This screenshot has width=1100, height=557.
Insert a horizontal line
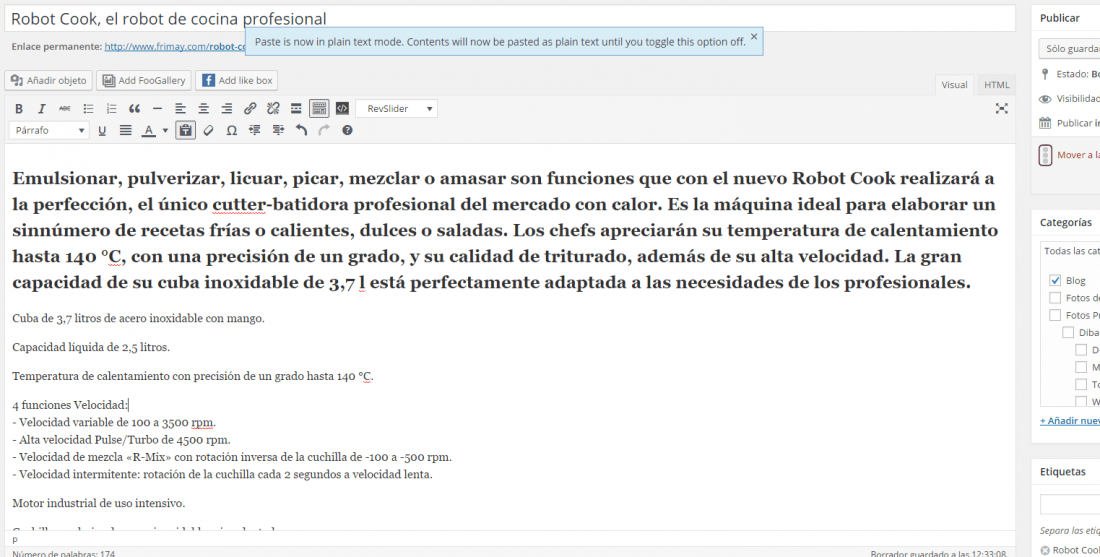click(x=157, y=109)
